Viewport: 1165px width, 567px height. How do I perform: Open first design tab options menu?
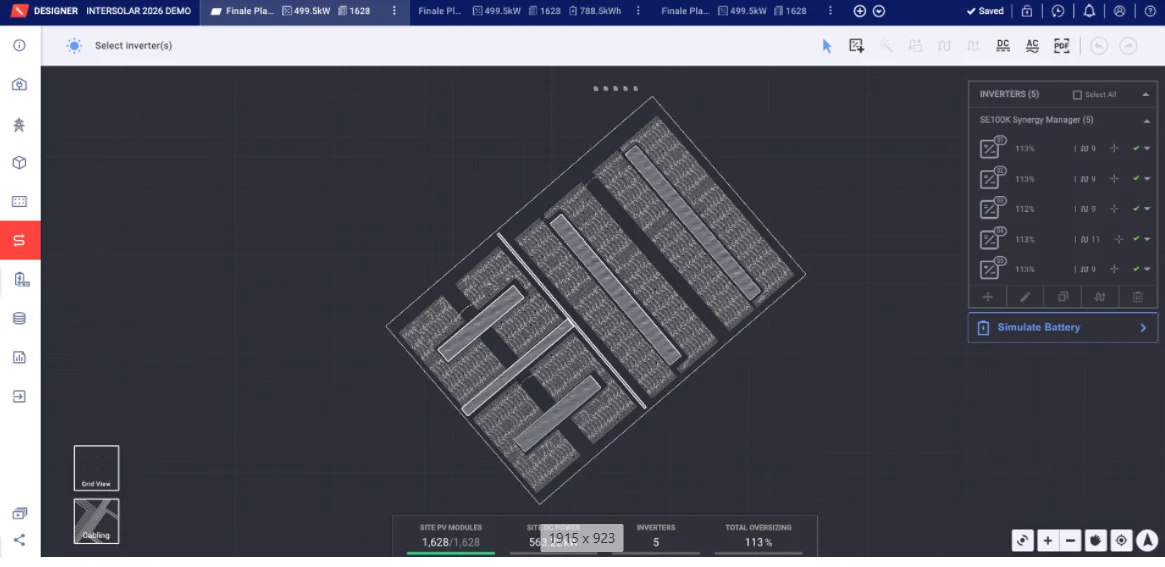pos(395,11)
